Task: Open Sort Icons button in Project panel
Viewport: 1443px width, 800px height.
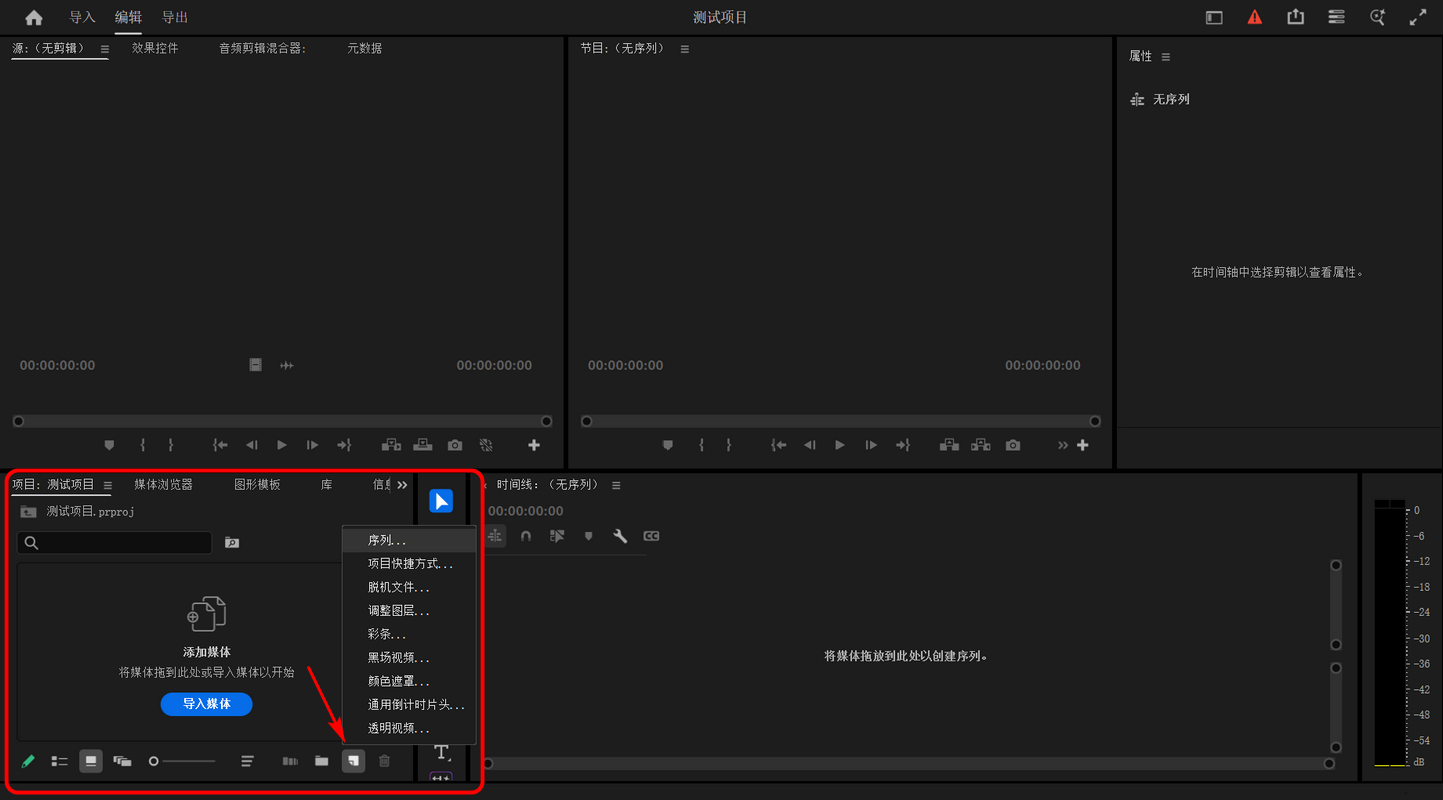Action: click(x=247, y=761)
